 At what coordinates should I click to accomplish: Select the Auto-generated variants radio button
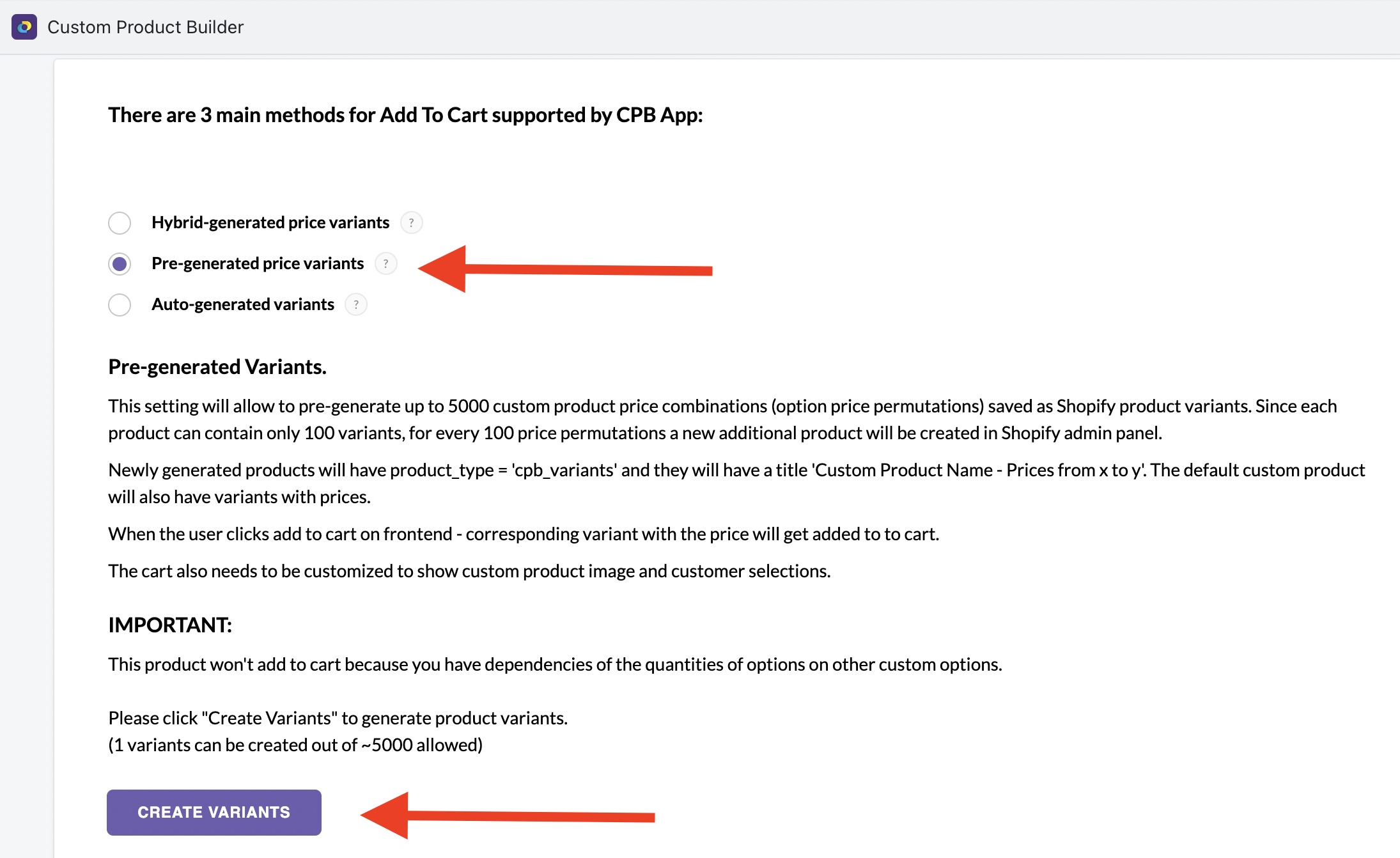(120, 305)
